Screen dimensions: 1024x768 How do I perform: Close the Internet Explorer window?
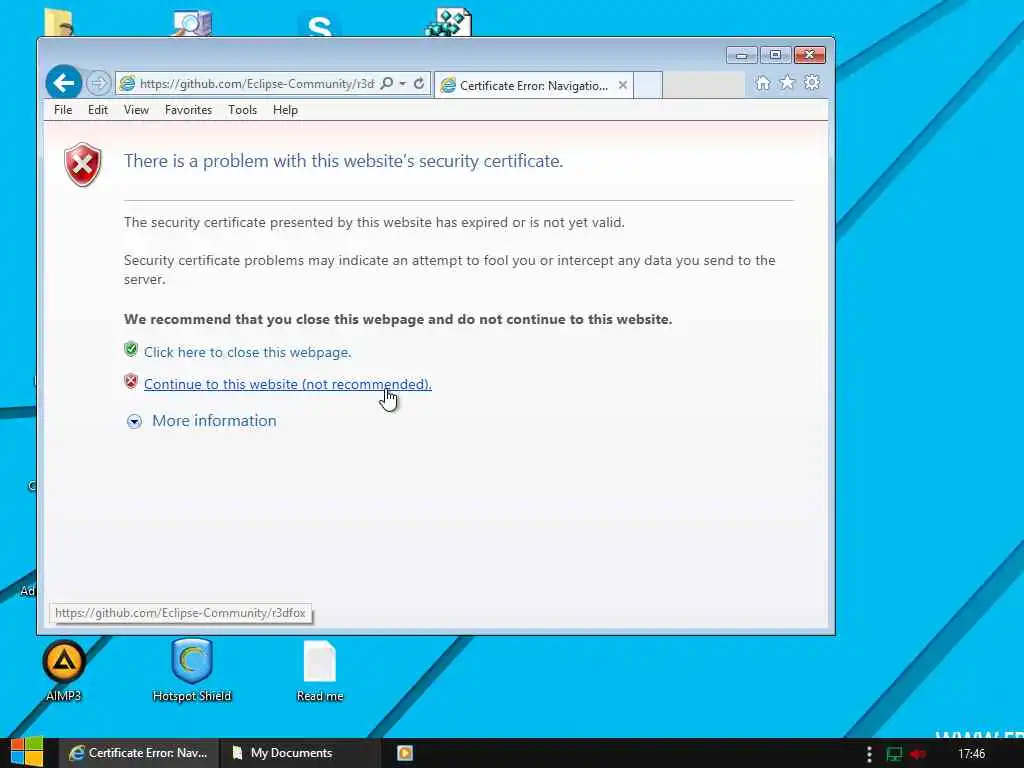coord(810,56)
